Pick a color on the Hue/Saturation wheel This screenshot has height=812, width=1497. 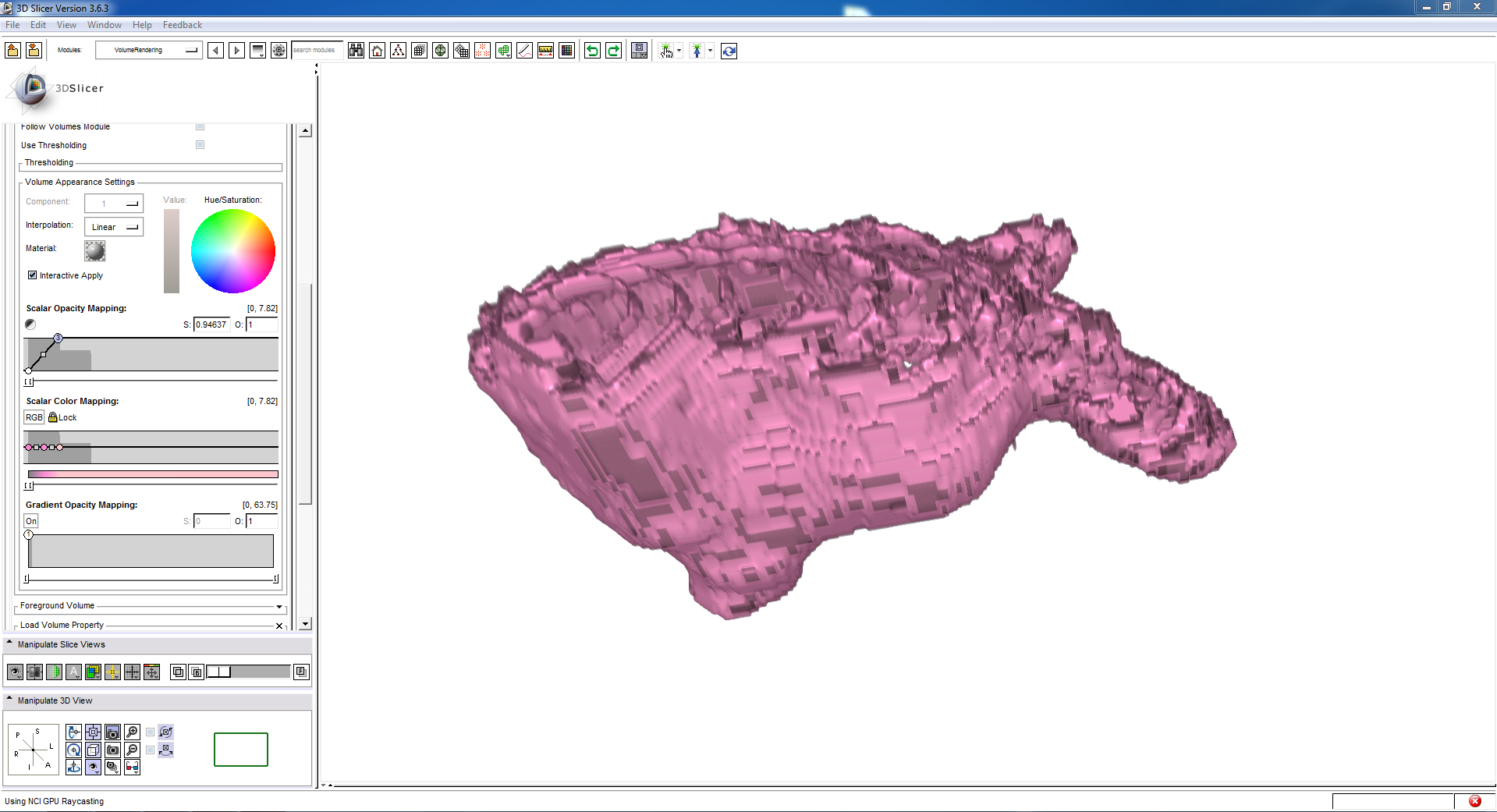(233, 251)
